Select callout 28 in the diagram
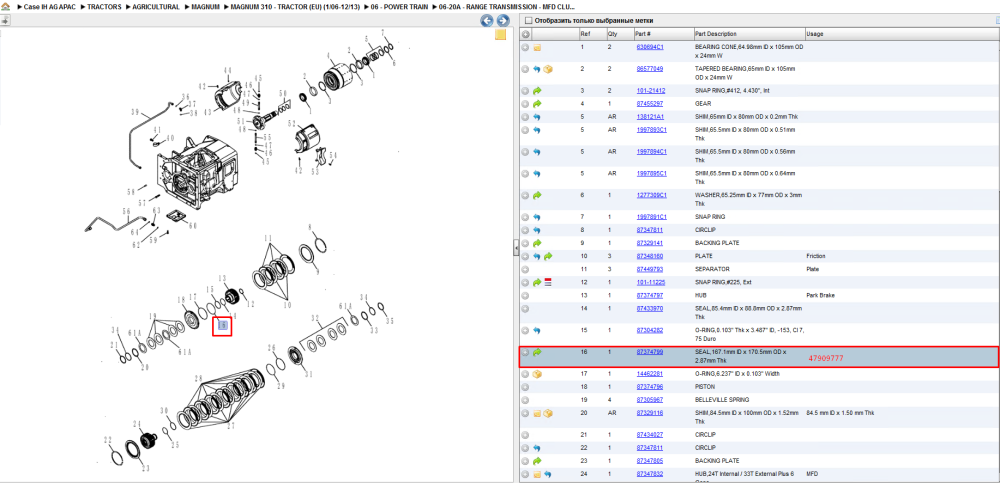 coord(198,378)
